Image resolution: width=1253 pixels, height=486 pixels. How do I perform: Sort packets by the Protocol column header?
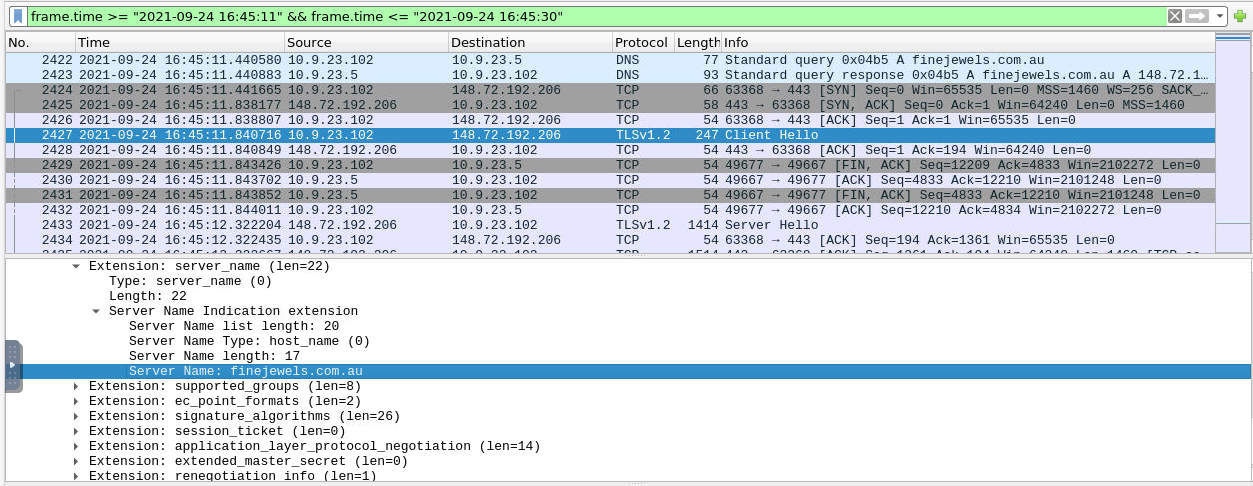point(643,43)
